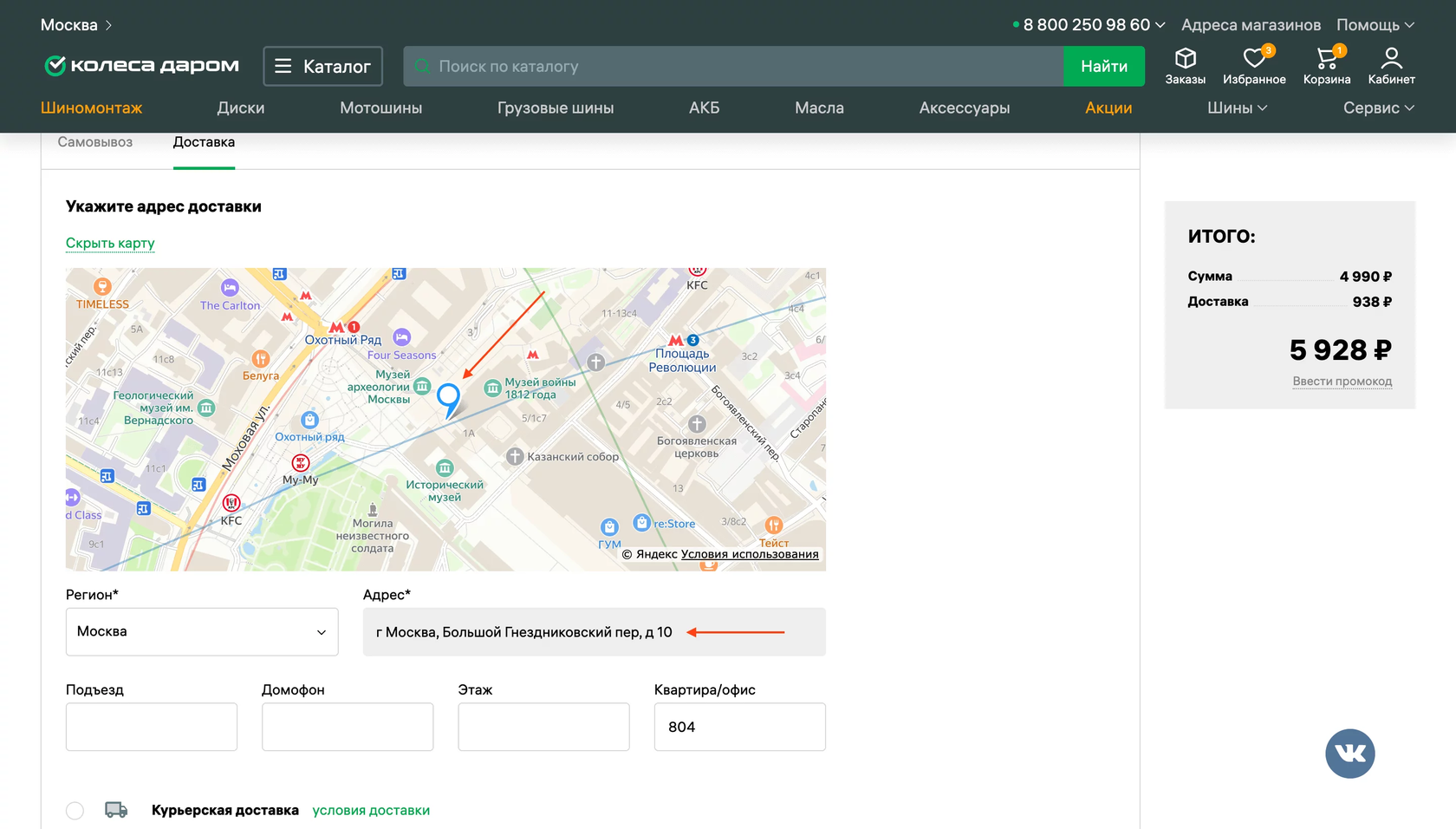Click Геологический музей им. Вернадского marker
Image resolution: width=1456 pixels, height=829 pixels.
coord(206,408)
